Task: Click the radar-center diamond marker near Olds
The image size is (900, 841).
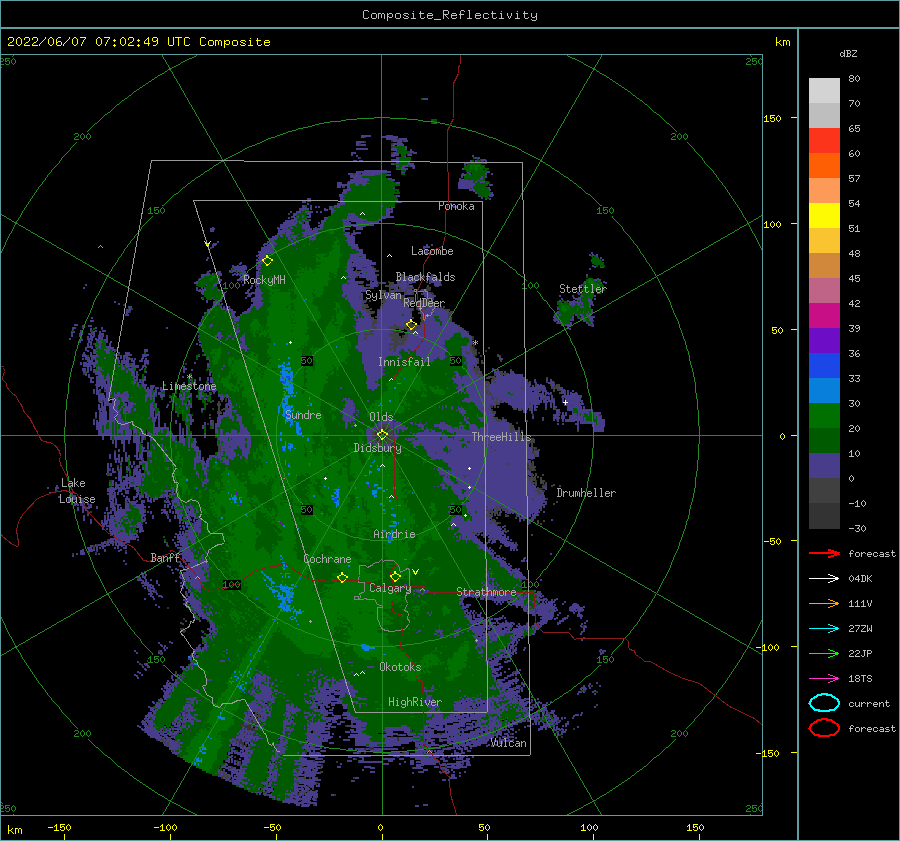Action: pyautogui.click(x=382, y=435)
